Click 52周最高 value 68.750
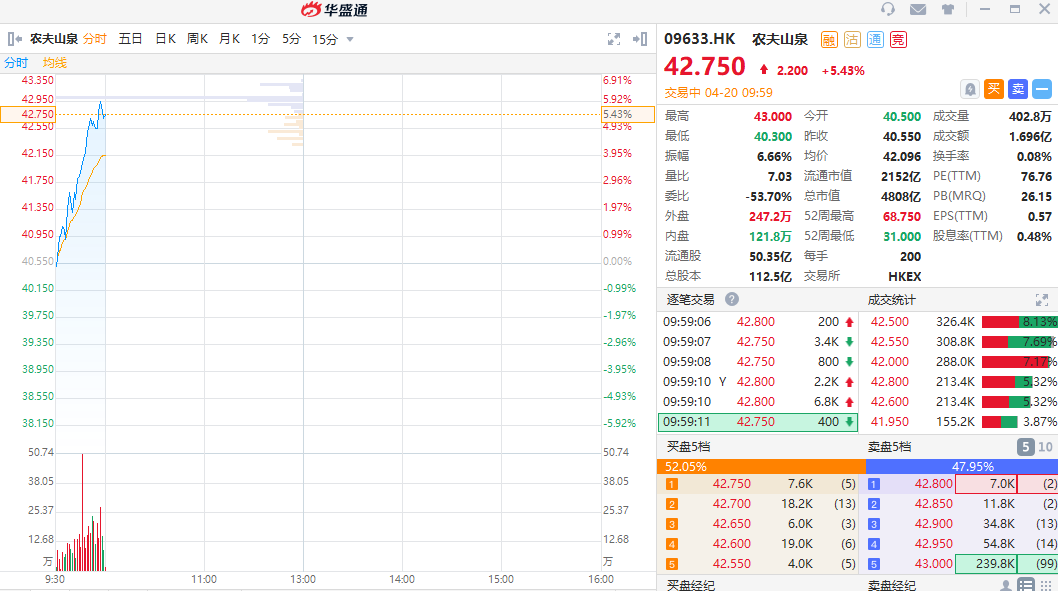 coord(902,217)
